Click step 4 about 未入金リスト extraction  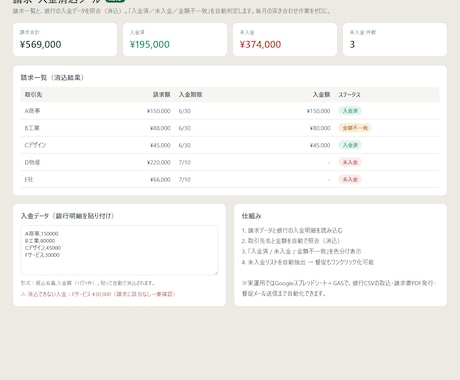tap(308, 262)
